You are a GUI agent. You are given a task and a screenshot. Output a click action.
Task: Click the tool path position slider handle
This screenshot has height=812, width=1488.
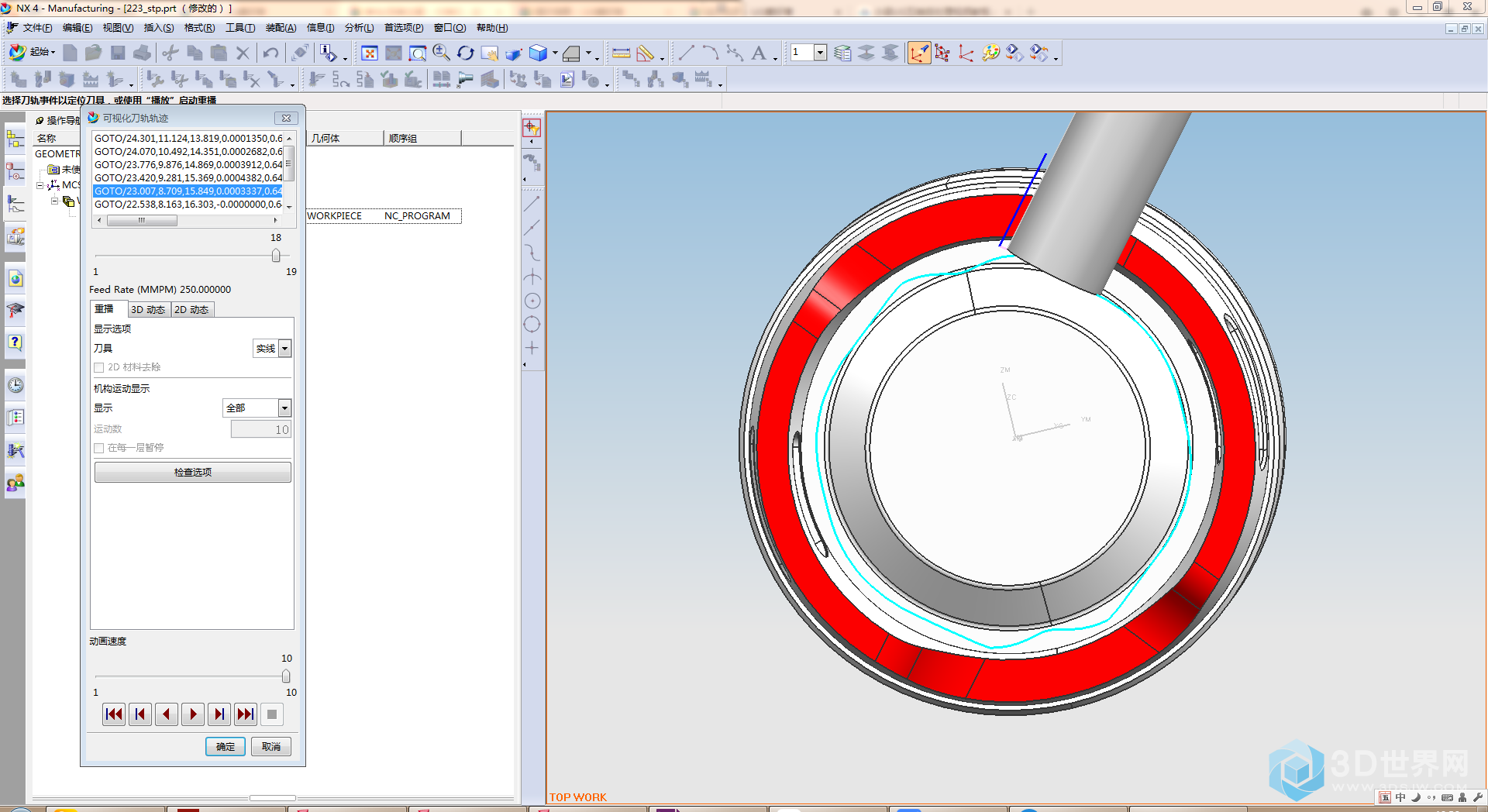[x=276, y=256]
